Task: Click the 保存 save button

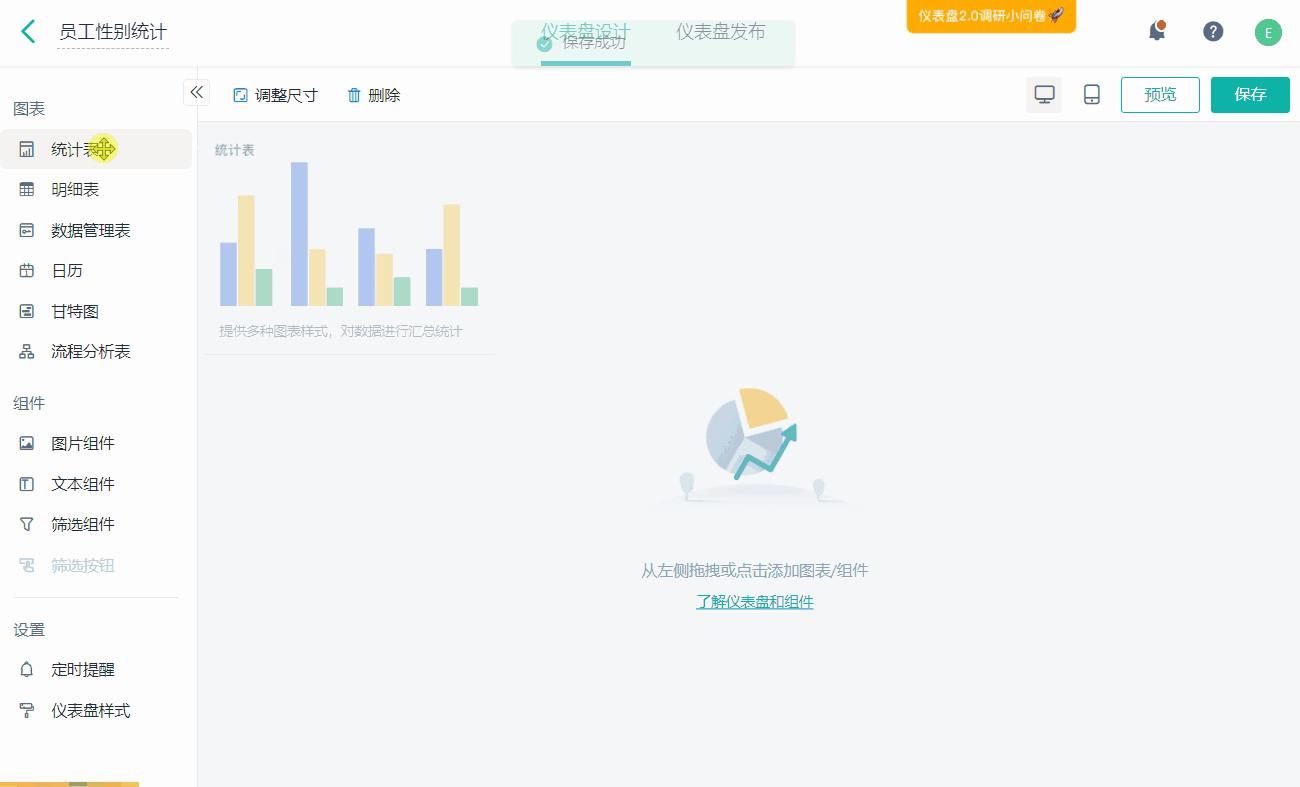Action: (1250, 94)
